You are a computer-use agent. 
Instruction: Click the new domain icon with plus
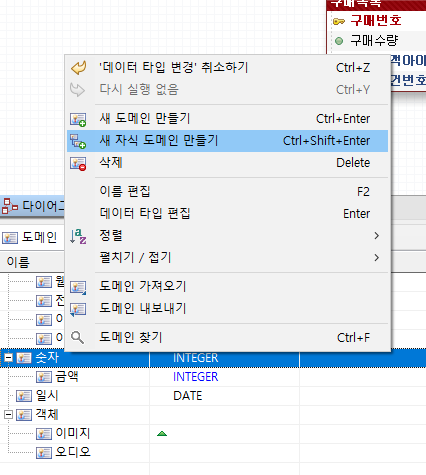[x=78, y=119]
